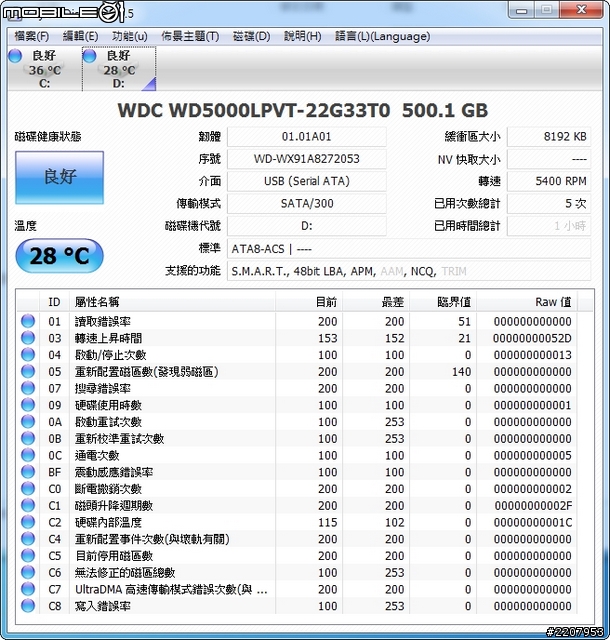610x640 pixels.
Task: Click status icon of attribute 03 轉速上昇時間
Action: [x=28, y=338]
